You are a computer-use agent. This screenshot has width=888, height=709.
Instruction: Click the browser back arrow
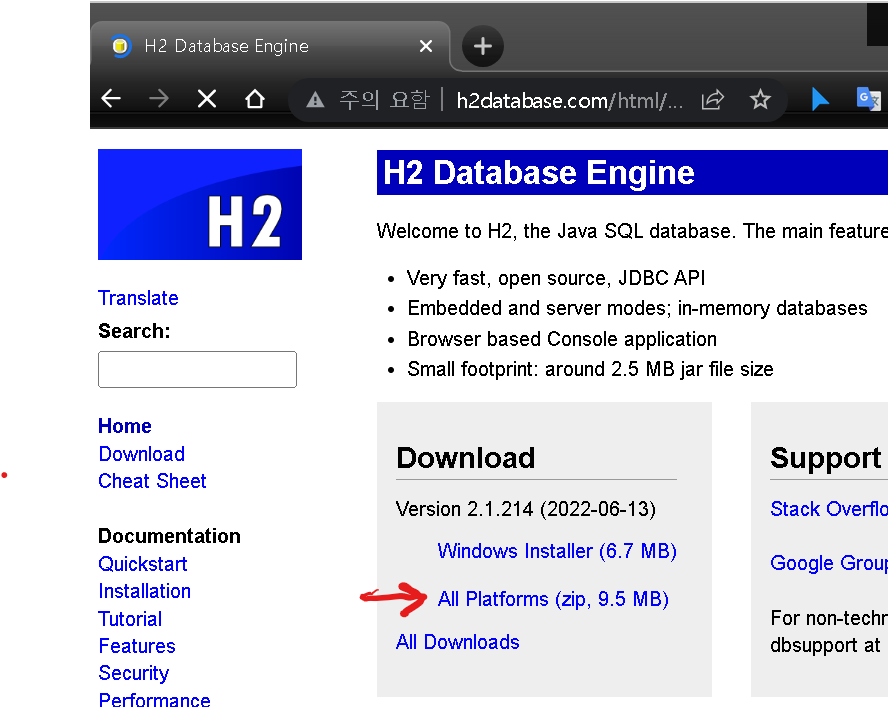(x=111, y=99)
